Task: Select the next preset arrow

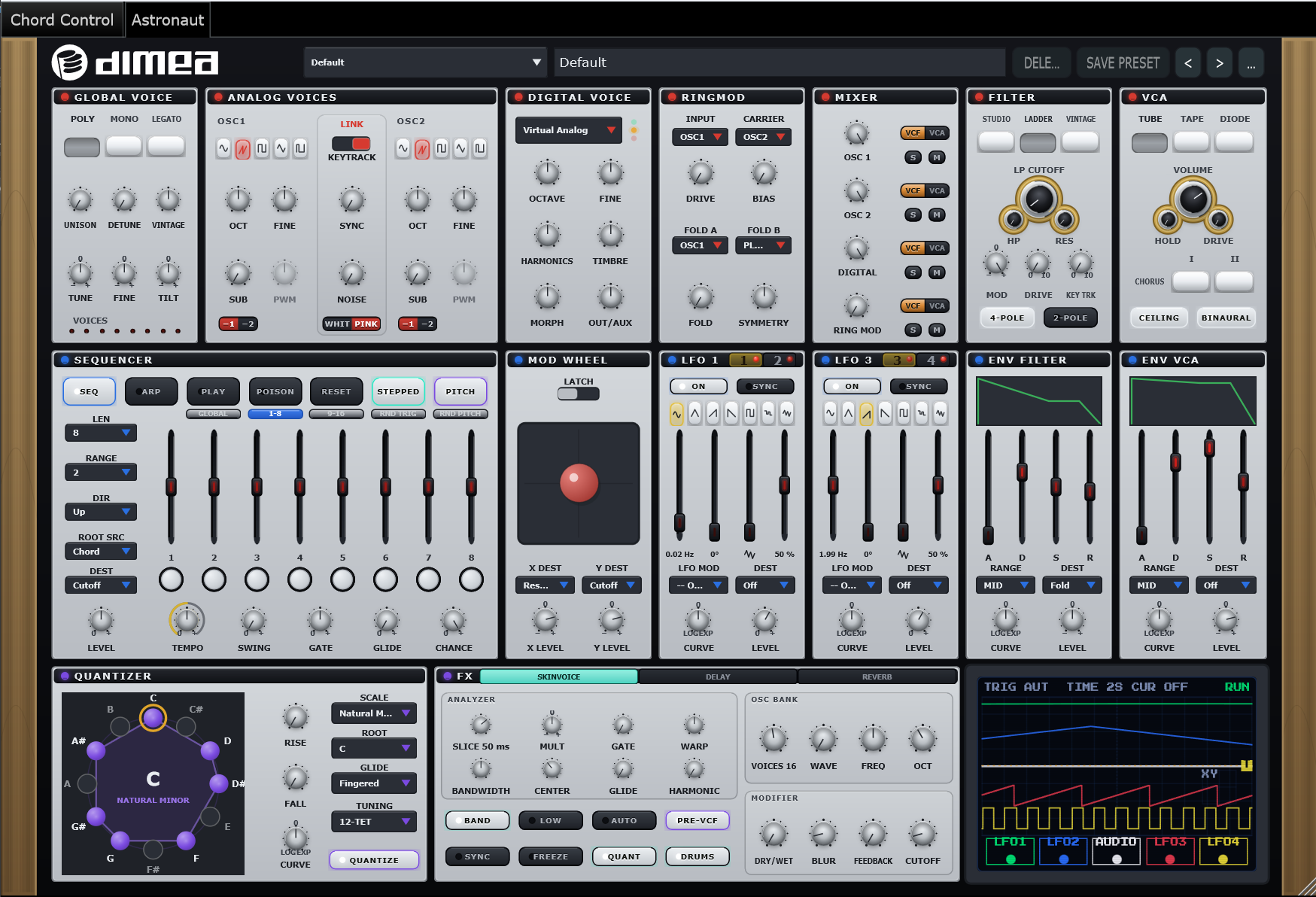Action: pyautogui.click(x=1220, y=63)
